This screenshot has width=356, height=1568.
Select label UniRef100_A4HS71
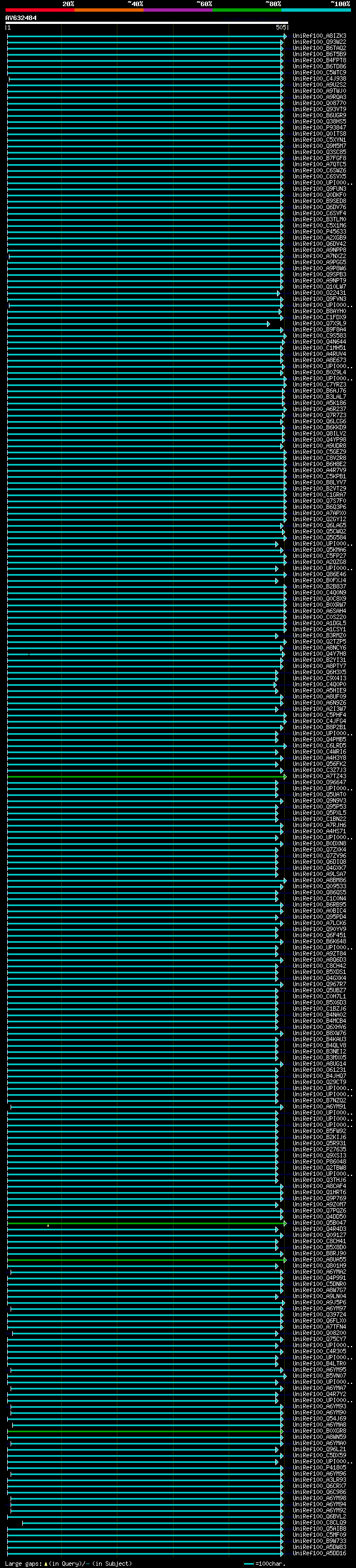coord(319,831)
